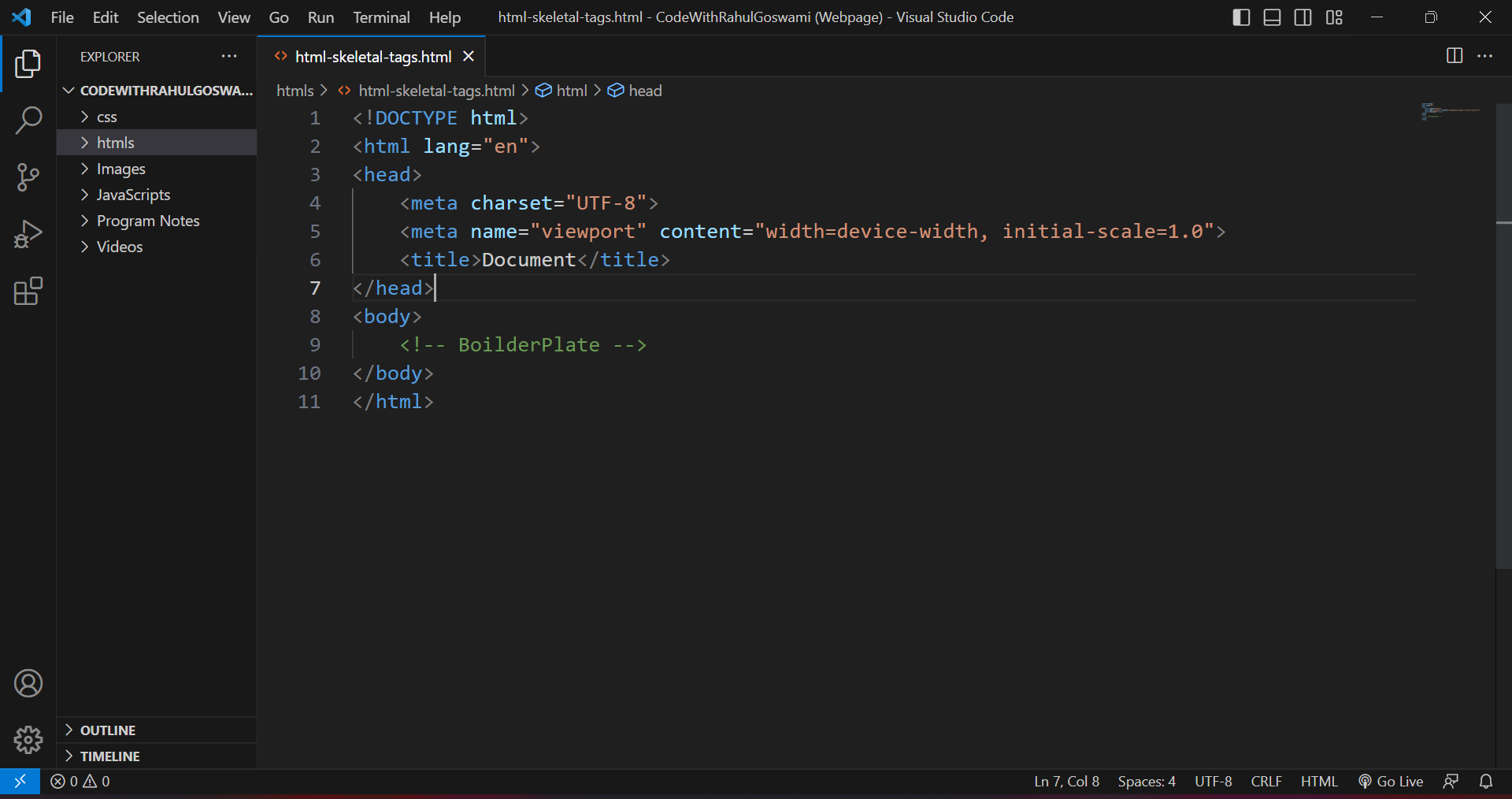Open the Help menu
Viewport: 1512px width, 799px height.
(x=445, y=17)
